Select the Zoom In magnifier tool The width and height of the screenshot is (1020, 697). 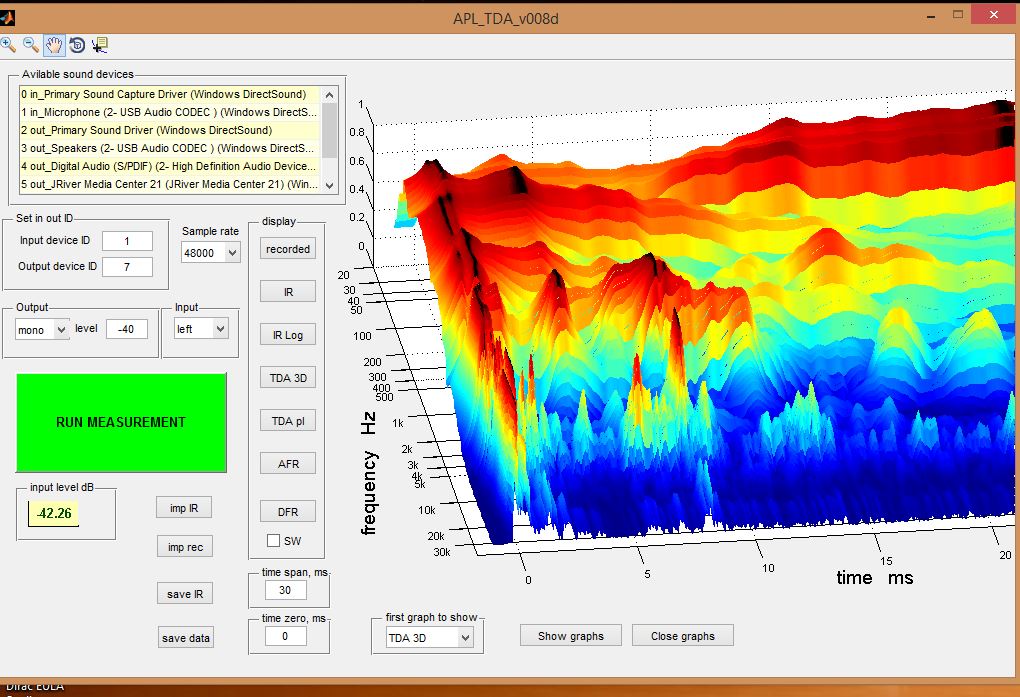point(8,45)
